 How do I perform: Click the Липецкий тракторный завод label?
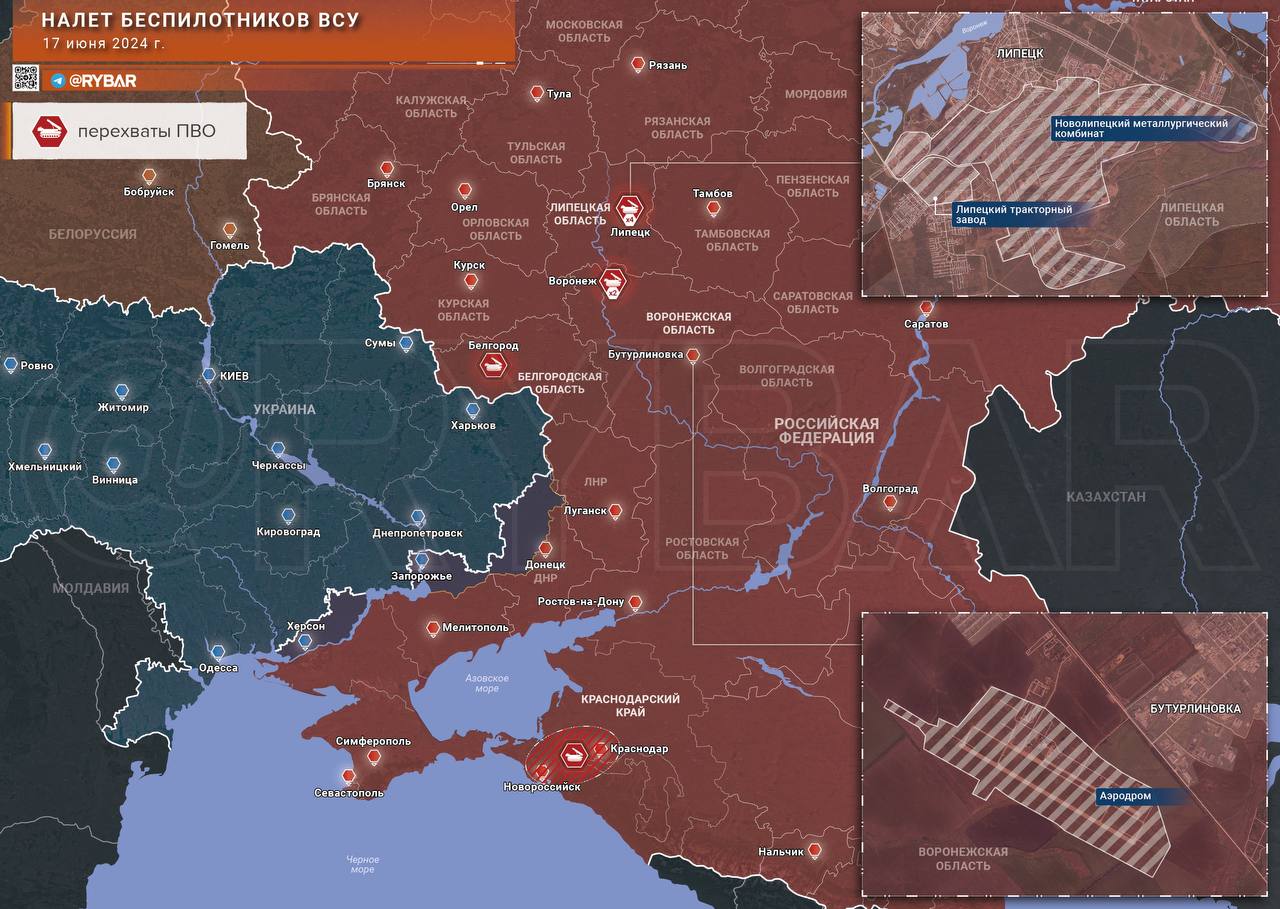(x=1012, y=215)
